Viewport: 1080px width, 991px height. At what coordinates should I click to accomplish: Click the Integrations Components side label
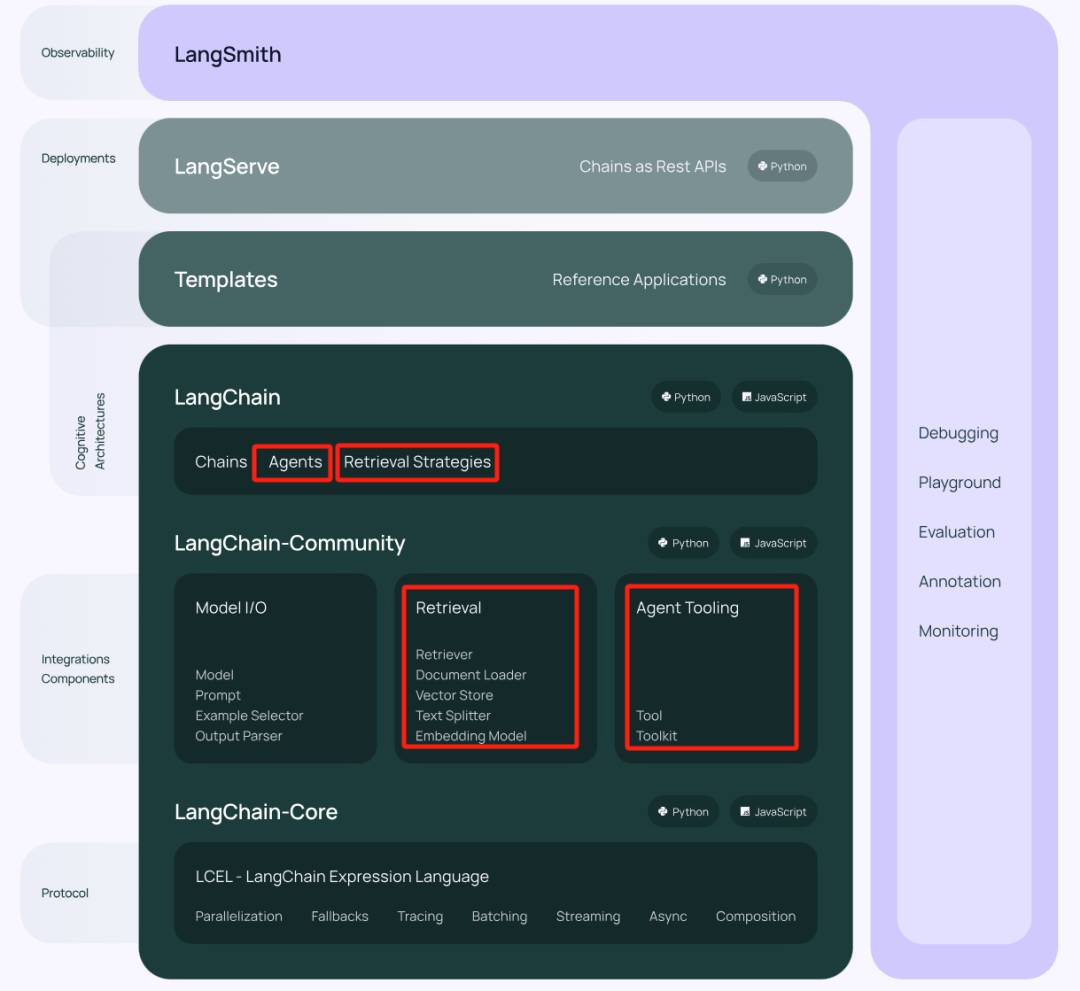tap(78, 669)
